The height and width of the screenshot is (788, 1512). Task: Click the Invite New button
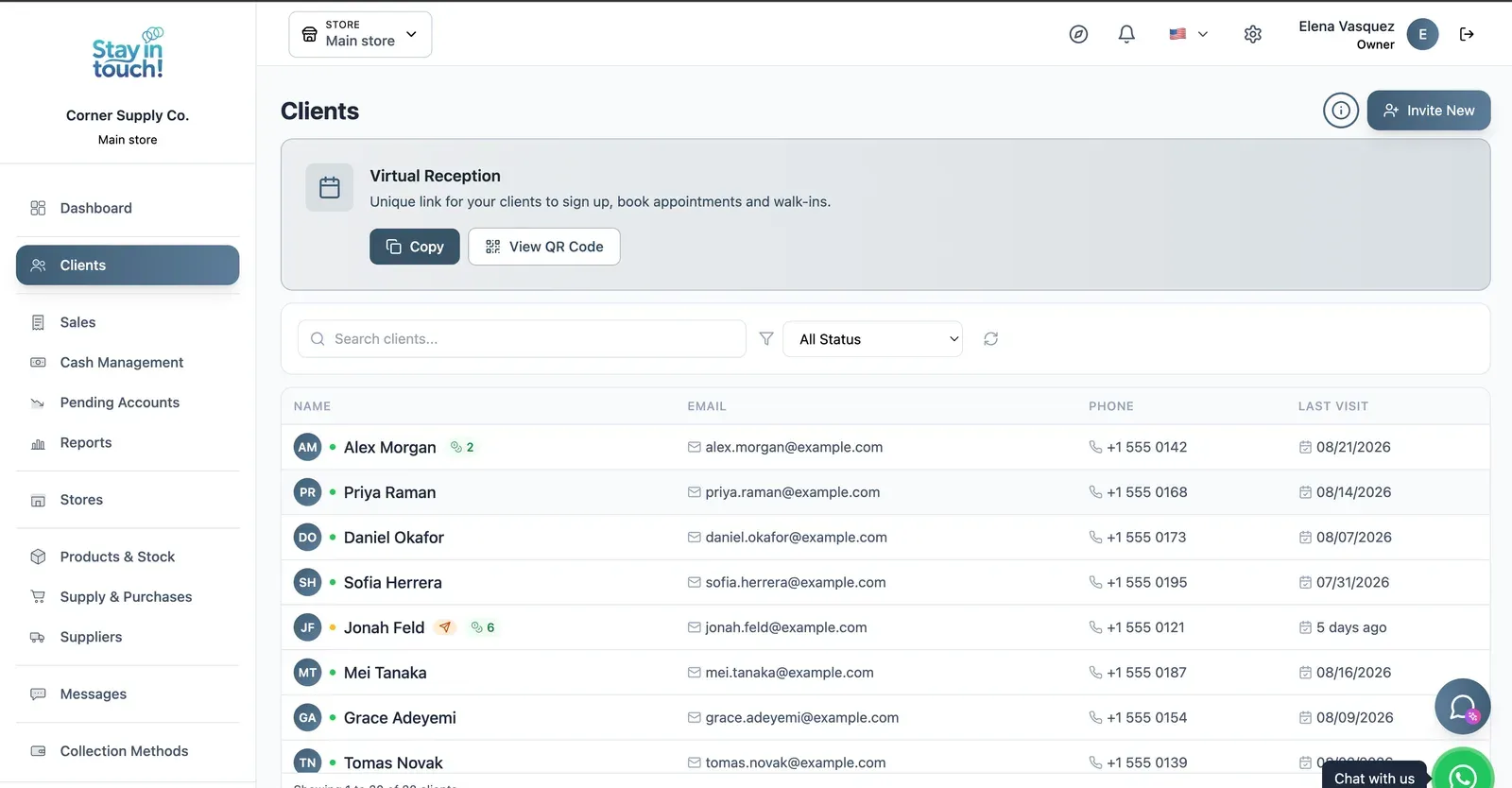pyautogui.click(x=1429, y=111)
